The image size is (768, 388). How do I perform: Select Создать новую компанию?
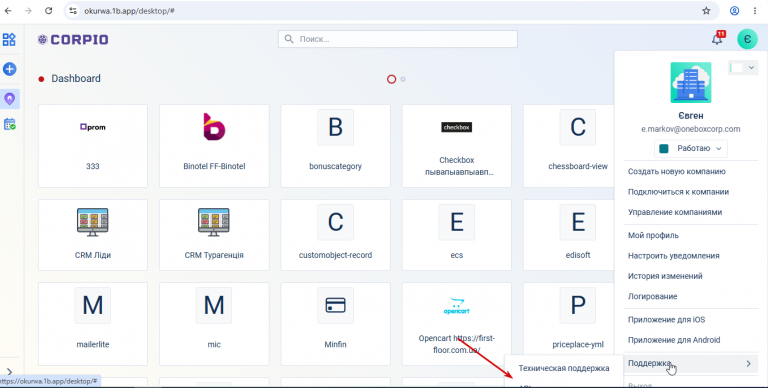[676, 171]
